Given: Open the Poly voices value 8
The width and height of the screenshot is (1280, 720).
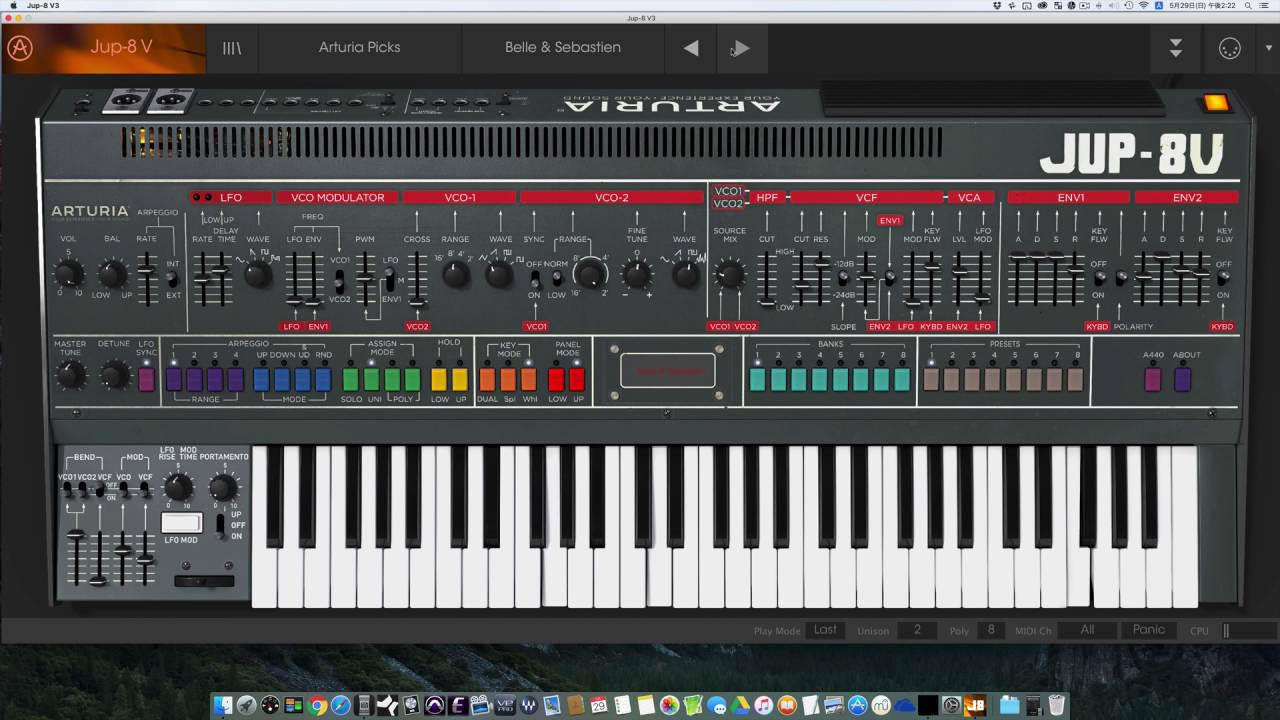Looking at the screenshot, I should [991, 630].
